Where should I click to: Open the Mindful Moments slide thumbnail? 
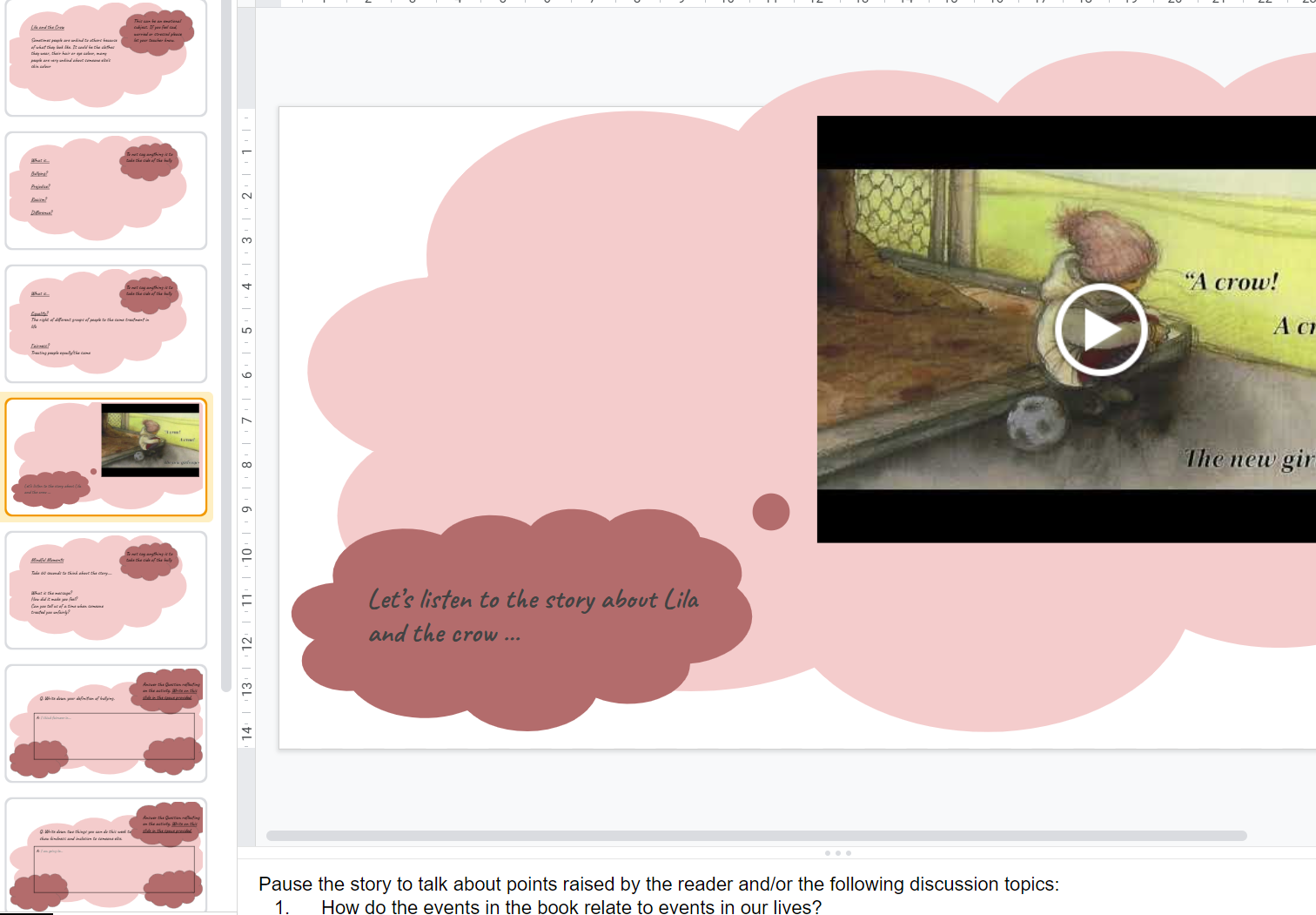(106, 590)
